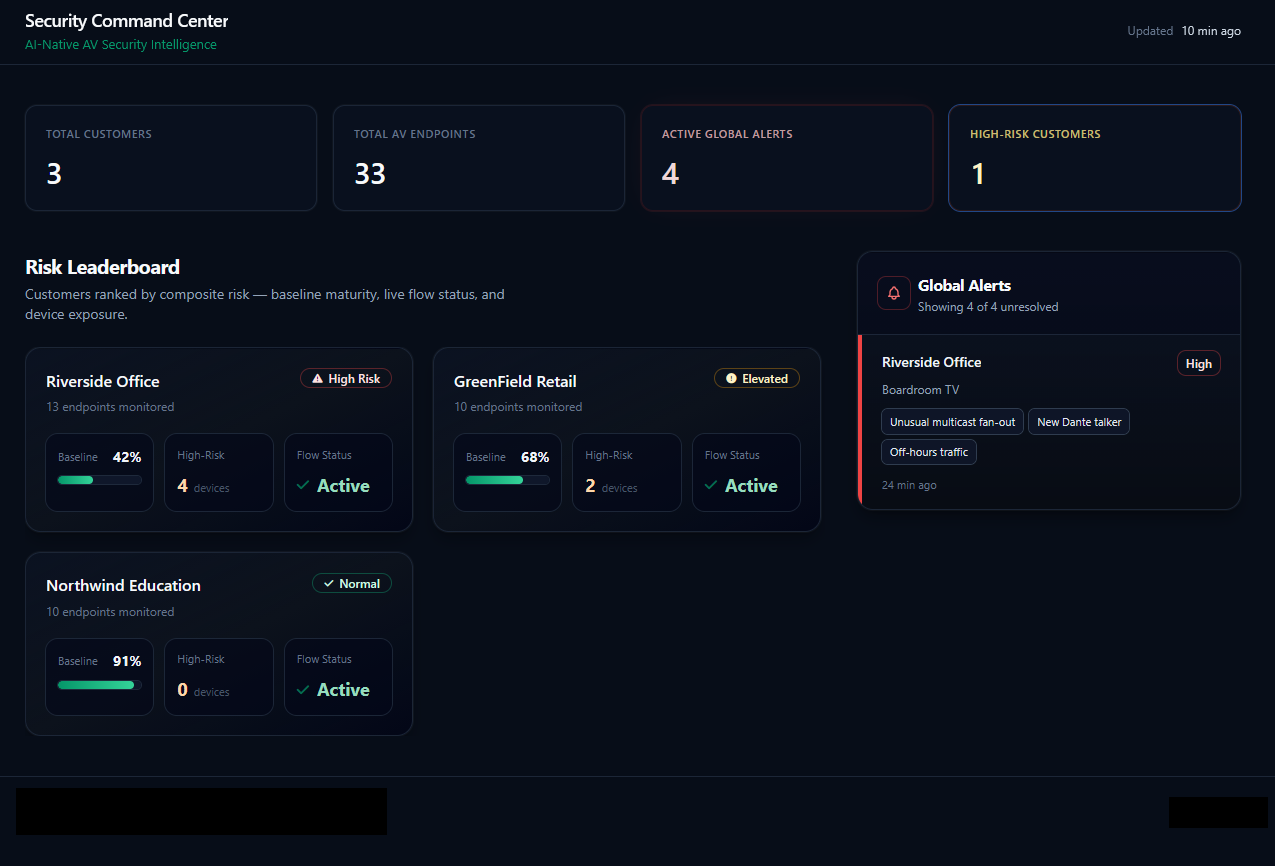Click the Global Alerts panel heading
Image resolution: width=1275 pixels, height=866 pixels.
[x=964, y=285]
